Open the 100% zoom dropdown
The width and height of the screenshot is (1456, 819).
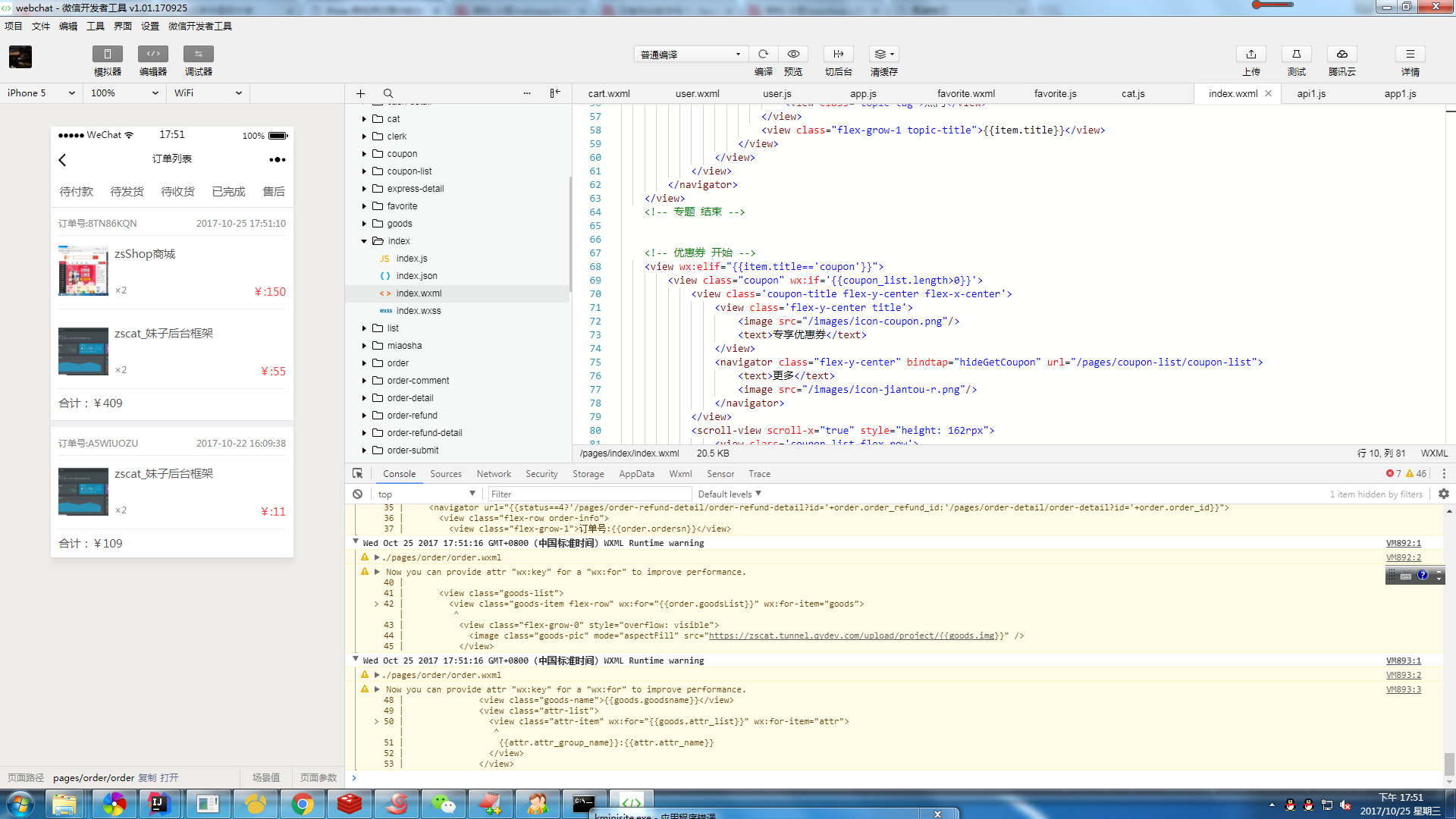tap(124, 93)
